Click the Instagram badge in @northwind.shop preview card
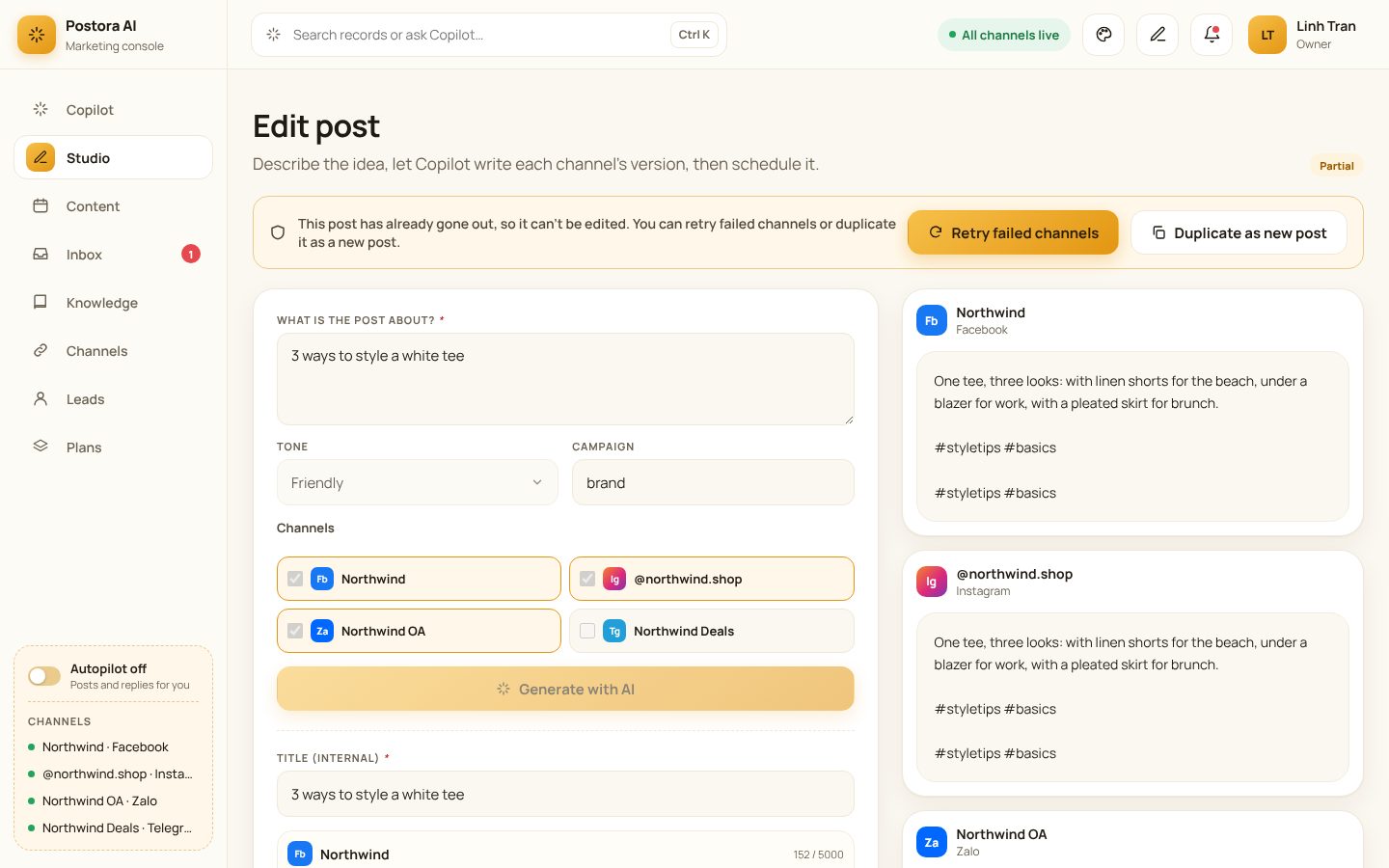The image size is (1389, 868). (x=932, y=582)
